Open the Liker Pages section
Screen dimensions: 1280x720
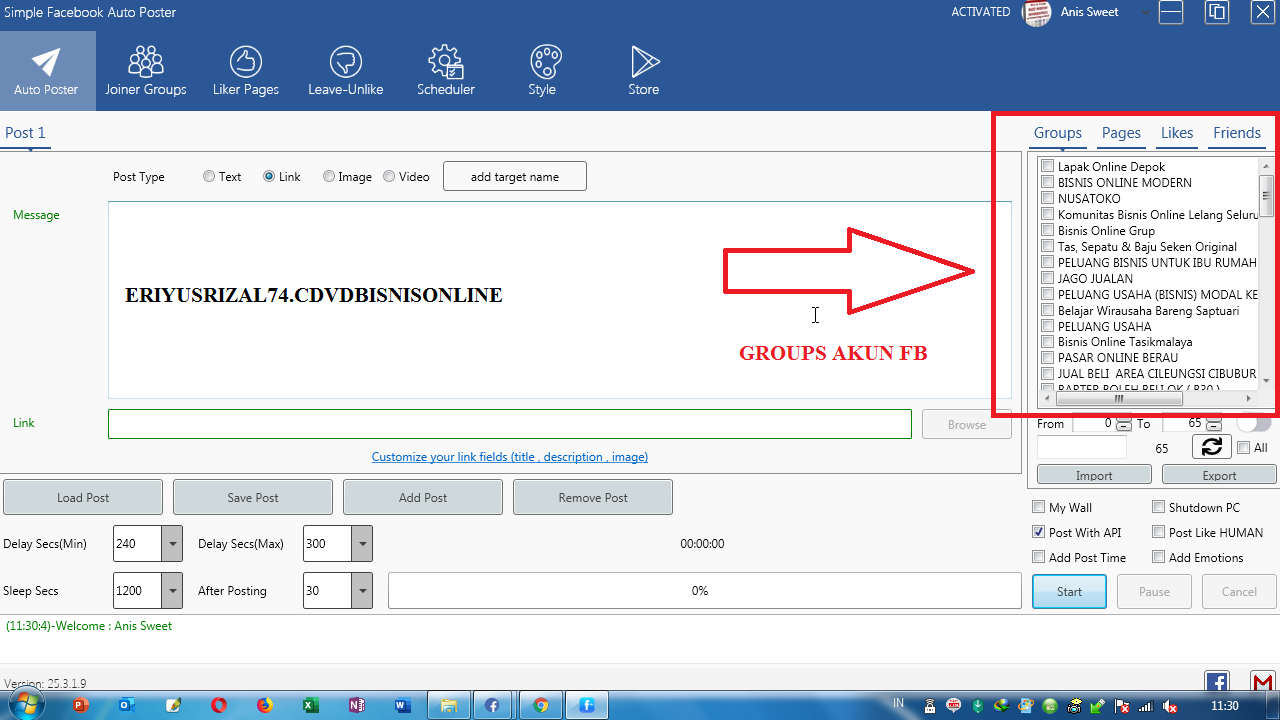246,71
